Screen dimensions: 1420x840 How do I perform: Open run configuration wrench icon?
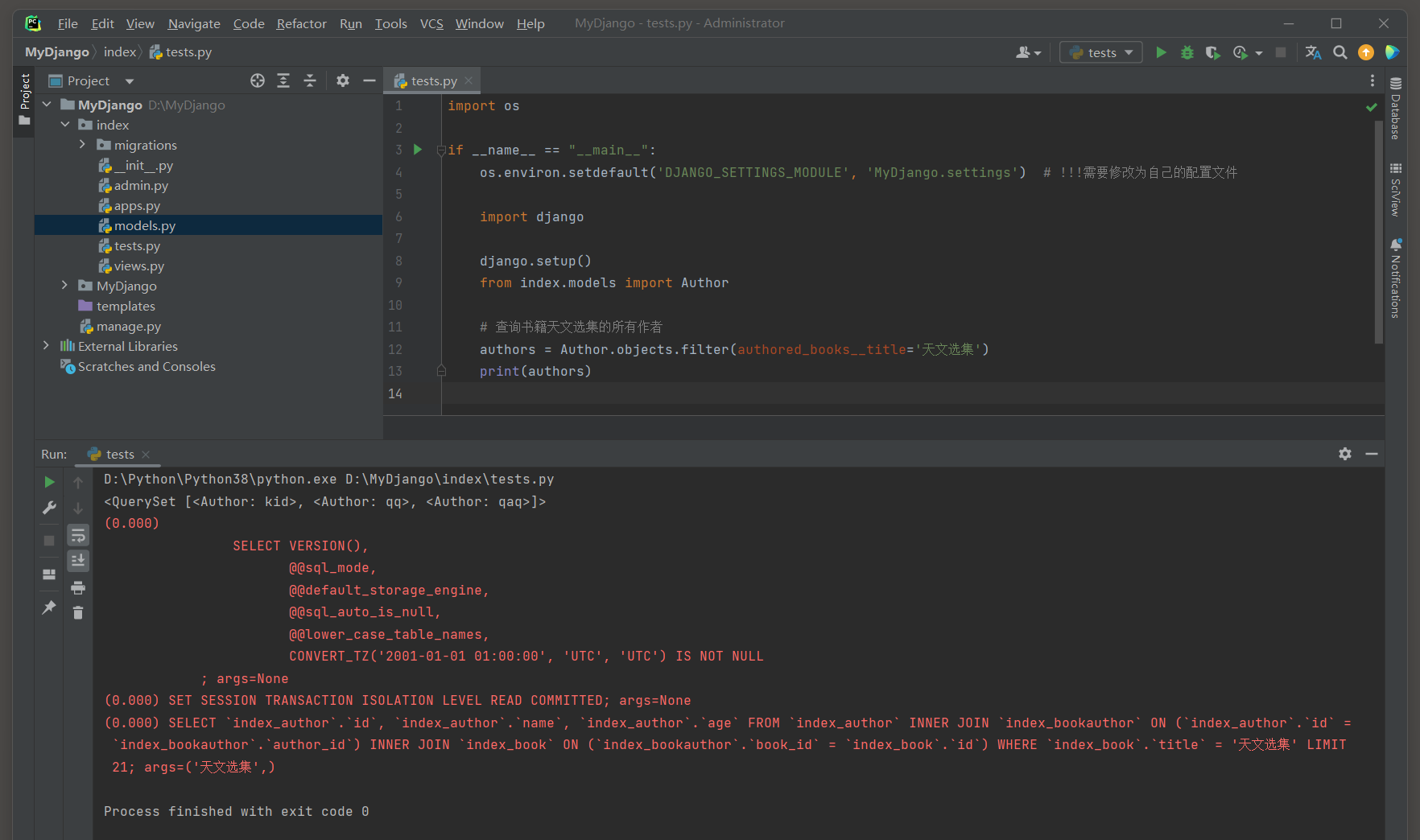[49, 508]
